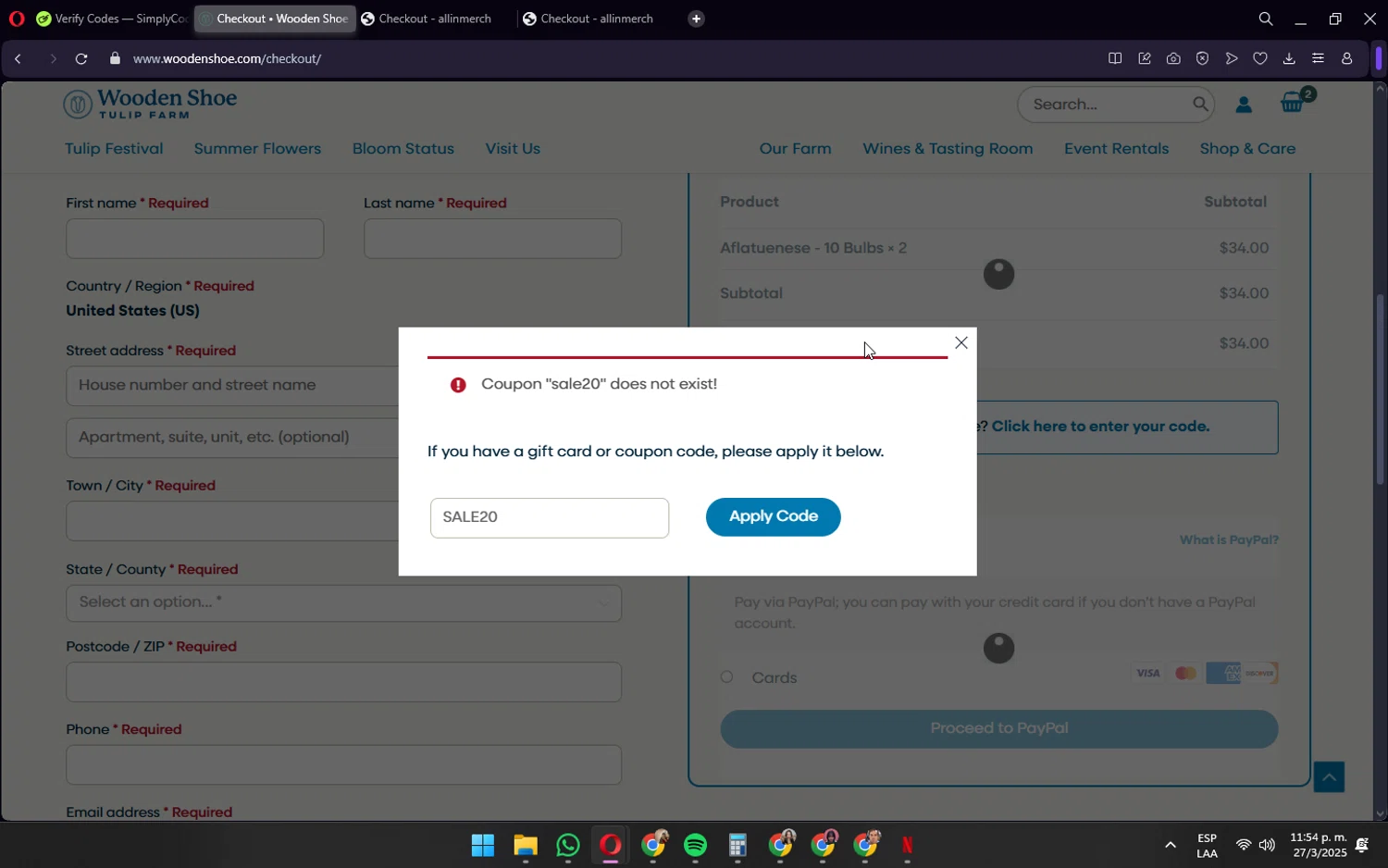This screenshot has height=868, width=1388.
Task: Open the ad blocker shield icon
Action: pos(1202,58)
